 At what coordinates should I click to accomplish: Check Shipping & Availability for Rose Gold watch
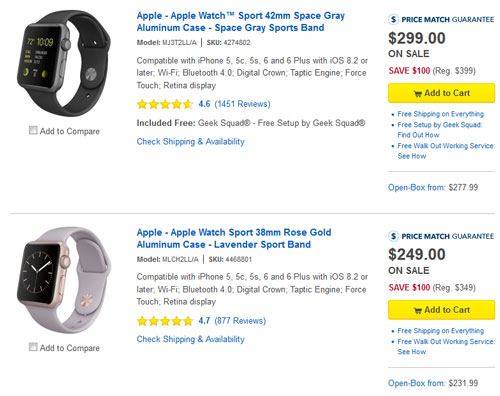[191, 339]
